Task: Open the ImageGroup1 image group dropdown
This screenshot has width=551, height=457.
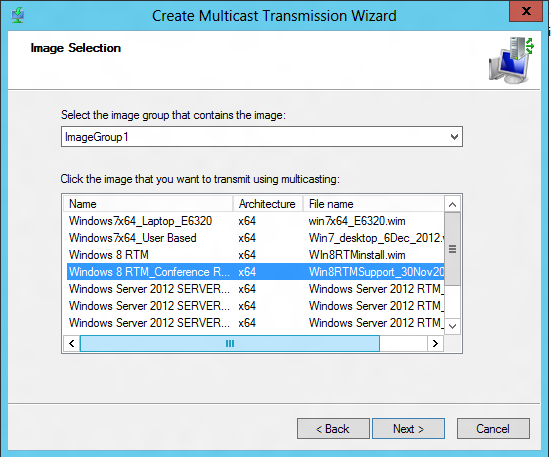Action: tap(262, 137)
